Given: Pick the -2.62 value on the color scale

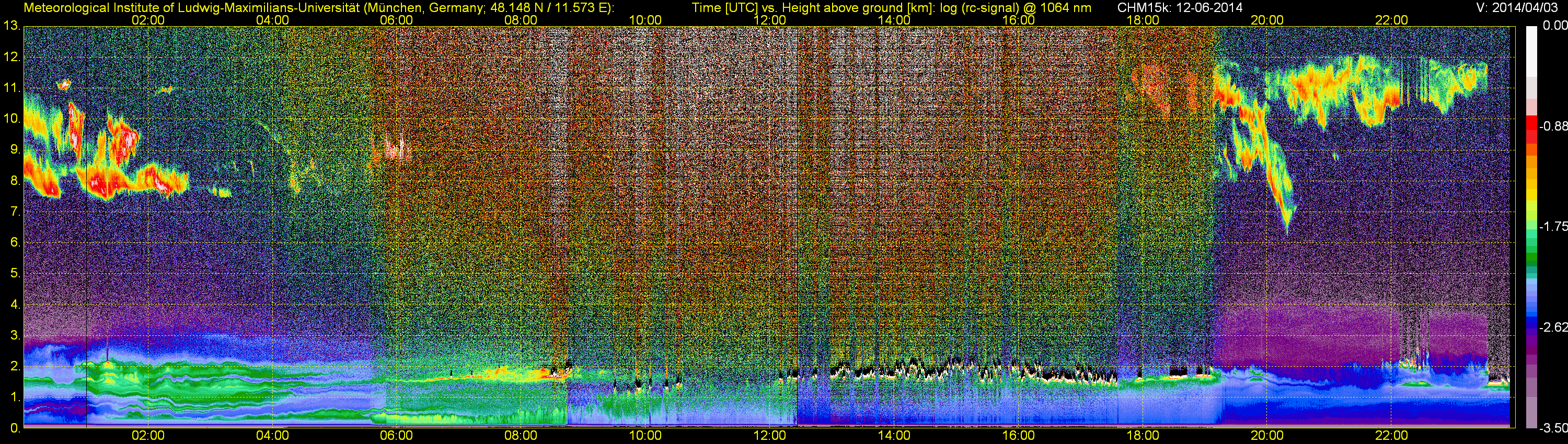Looking at the screenshot, I should (1553, 328).
